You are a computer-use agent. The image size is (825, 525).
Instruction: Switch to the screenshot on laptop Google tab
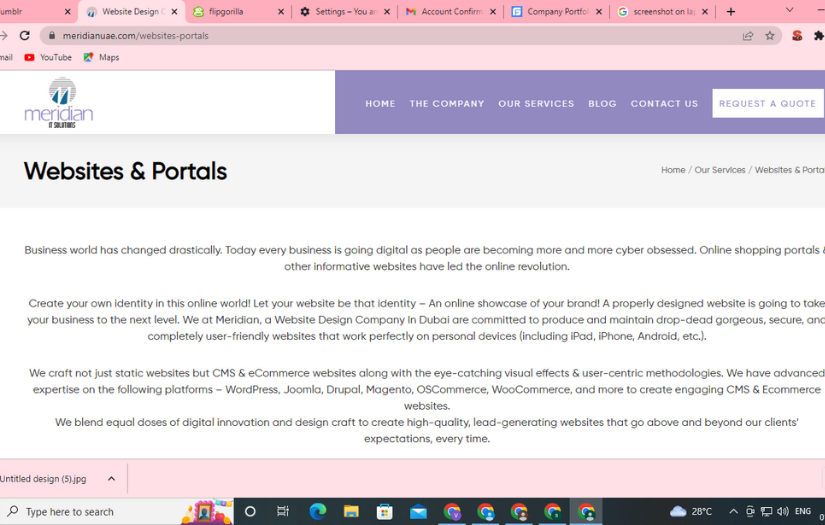(x=662, y=12)
